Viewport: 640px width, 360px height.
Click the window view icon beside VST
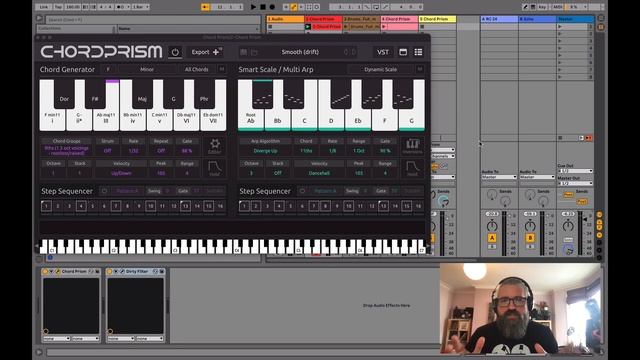(x=403, y=52)
